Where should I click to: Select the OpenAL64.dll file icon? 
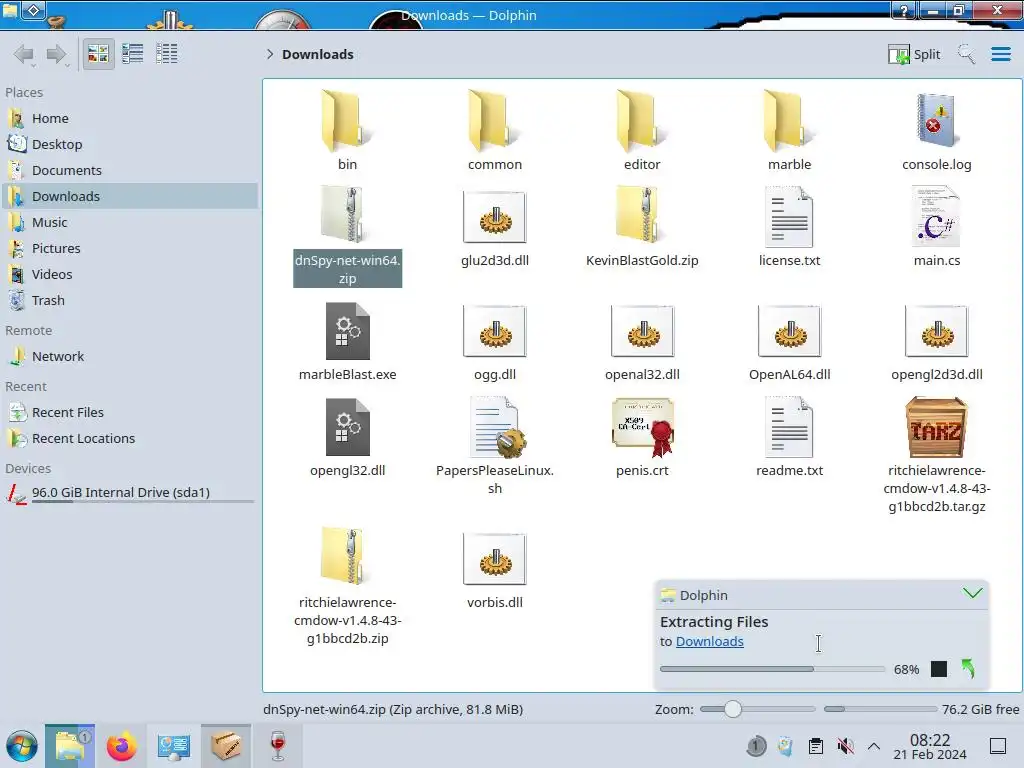point(789,332)
